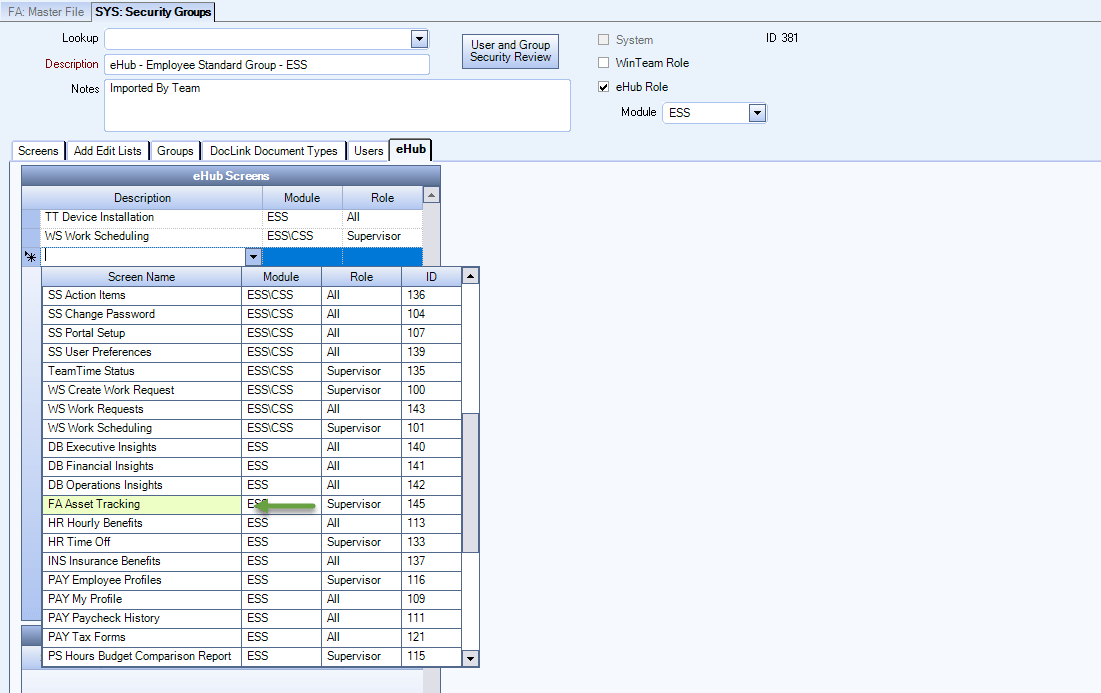The width and height of the screenshot is (1101, 693).
Task: Expand the screen picker dropdown in new row
Action: (x=253, y=257)
